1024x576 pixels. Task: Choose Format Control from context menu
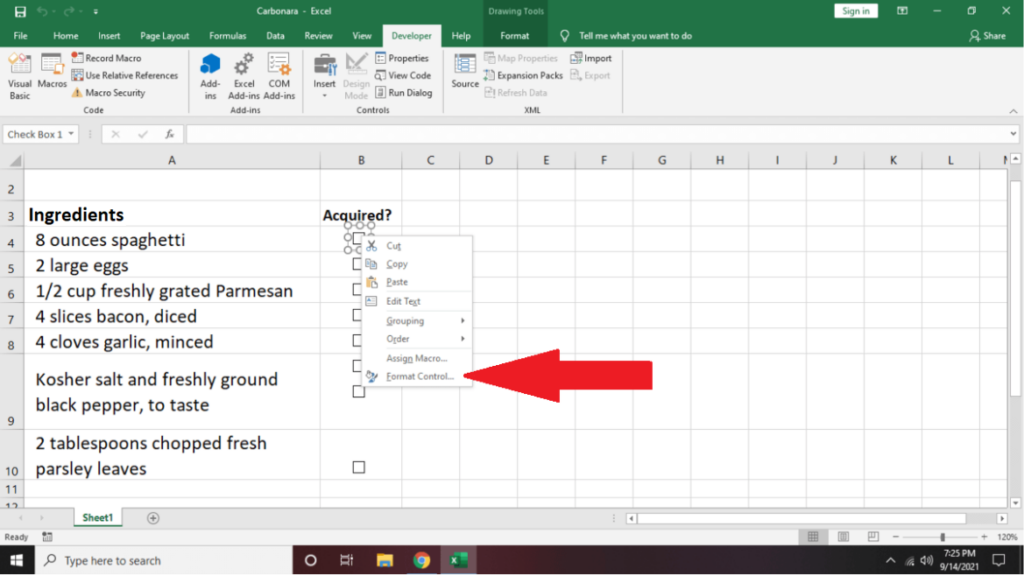(419, 376)
